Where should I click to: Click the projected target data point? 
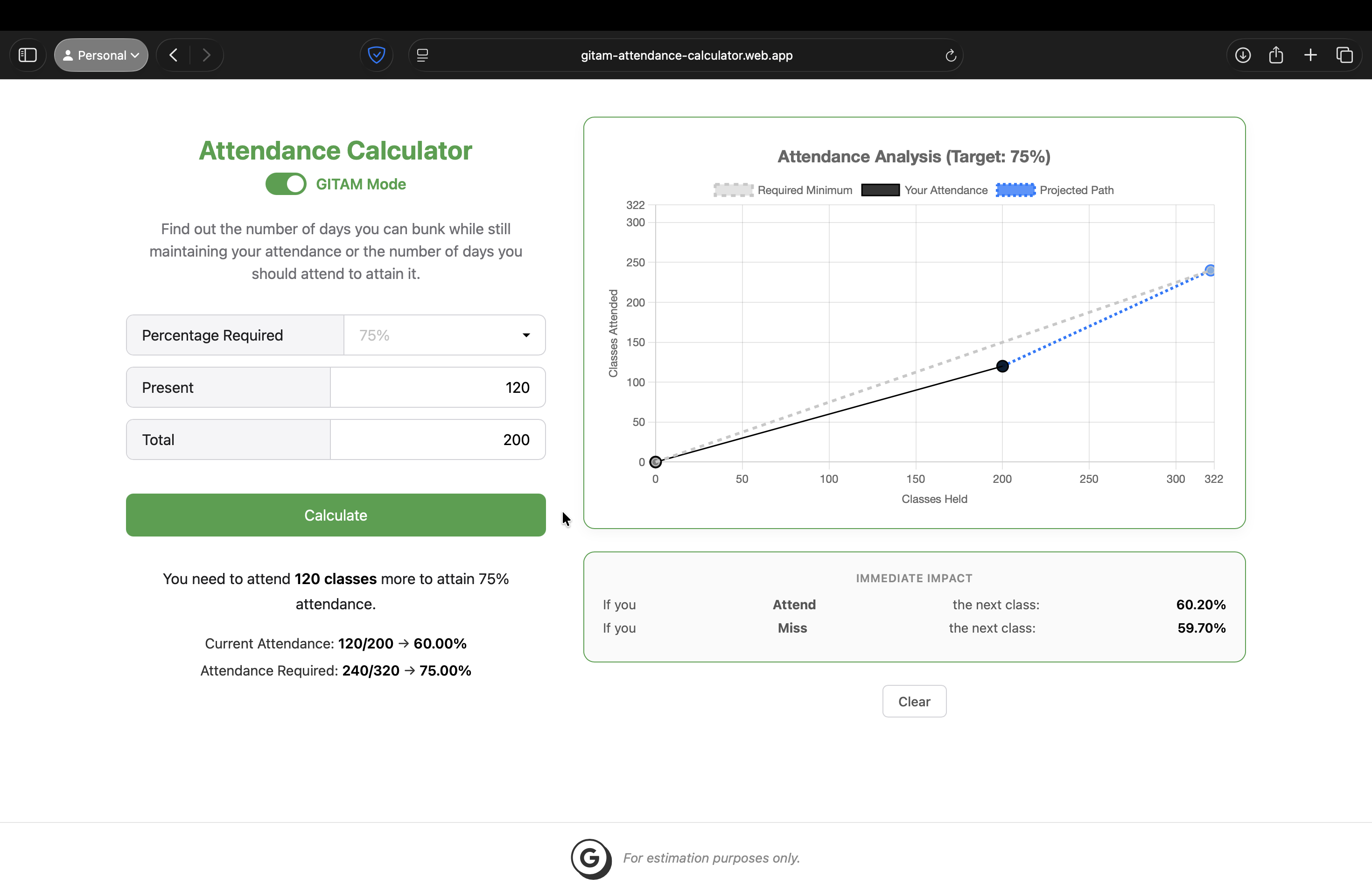tap(1210, 270)
